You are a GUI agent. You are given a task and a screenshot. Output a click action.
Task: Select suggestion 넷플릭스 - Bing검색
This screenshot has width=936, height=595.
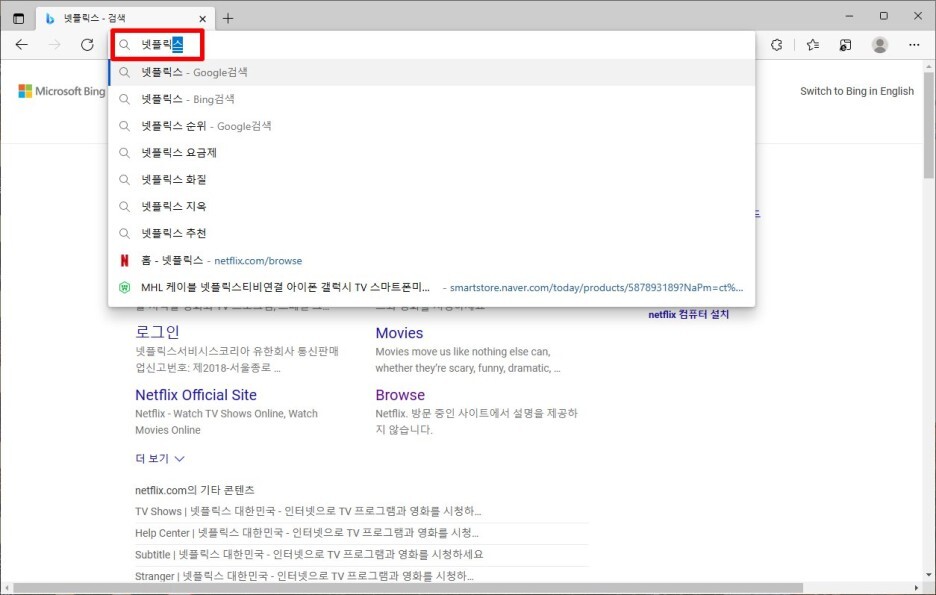point(432,99)
